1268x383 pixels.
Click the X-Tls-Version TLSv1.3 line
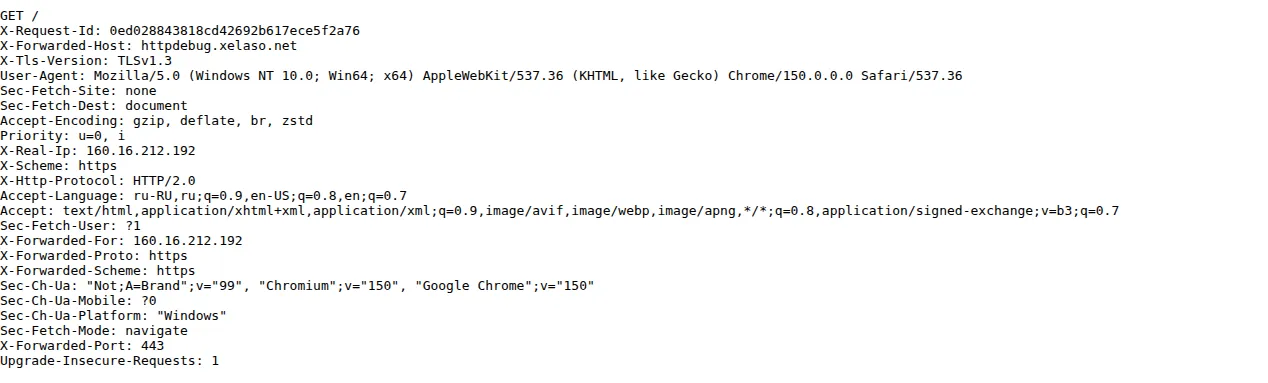pyautogui.click(x=86, y=61)
